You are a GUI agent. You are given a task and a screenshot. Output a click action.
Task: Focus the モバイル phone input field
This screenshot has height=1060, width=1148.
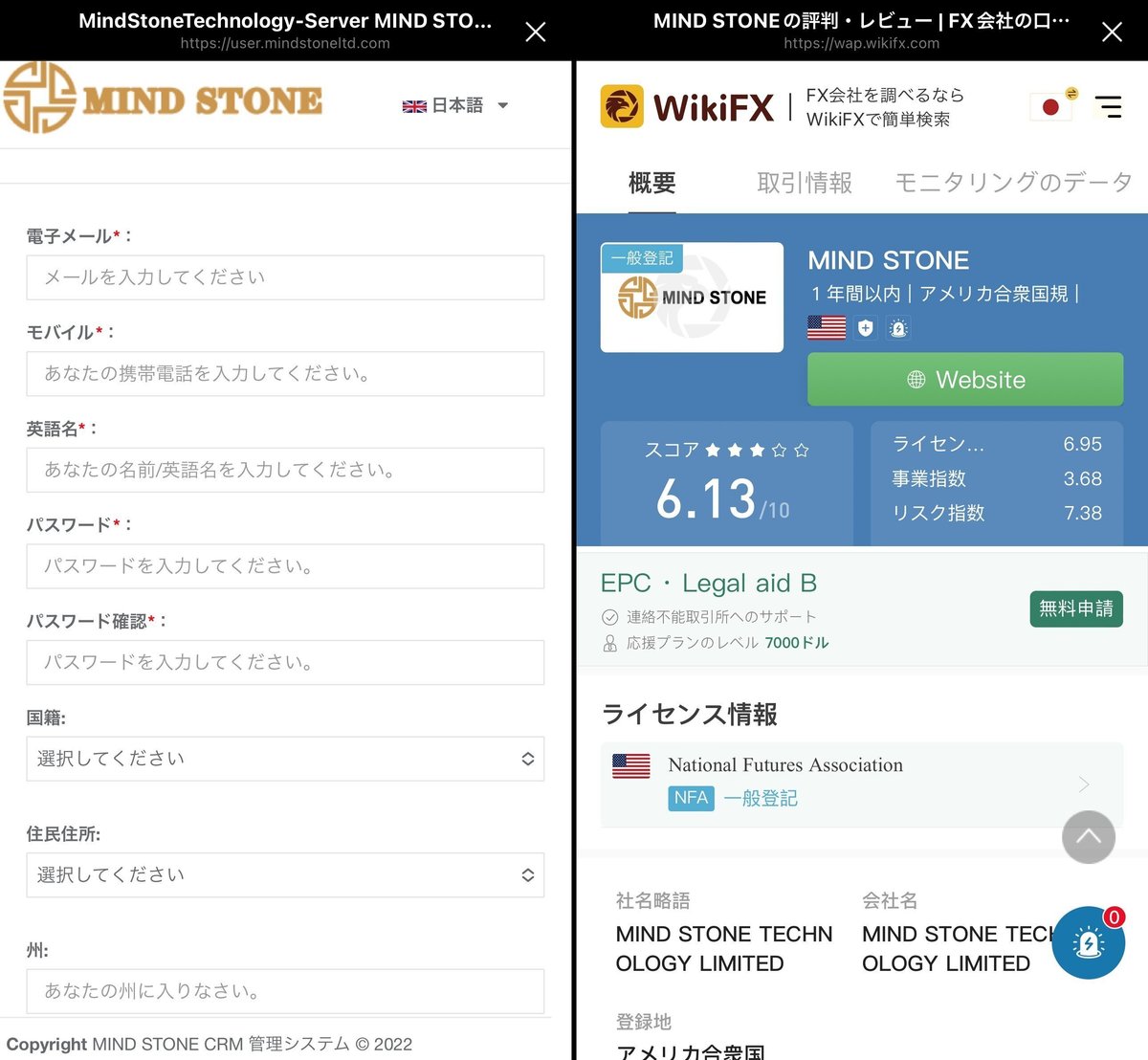[x=285, y=373]
